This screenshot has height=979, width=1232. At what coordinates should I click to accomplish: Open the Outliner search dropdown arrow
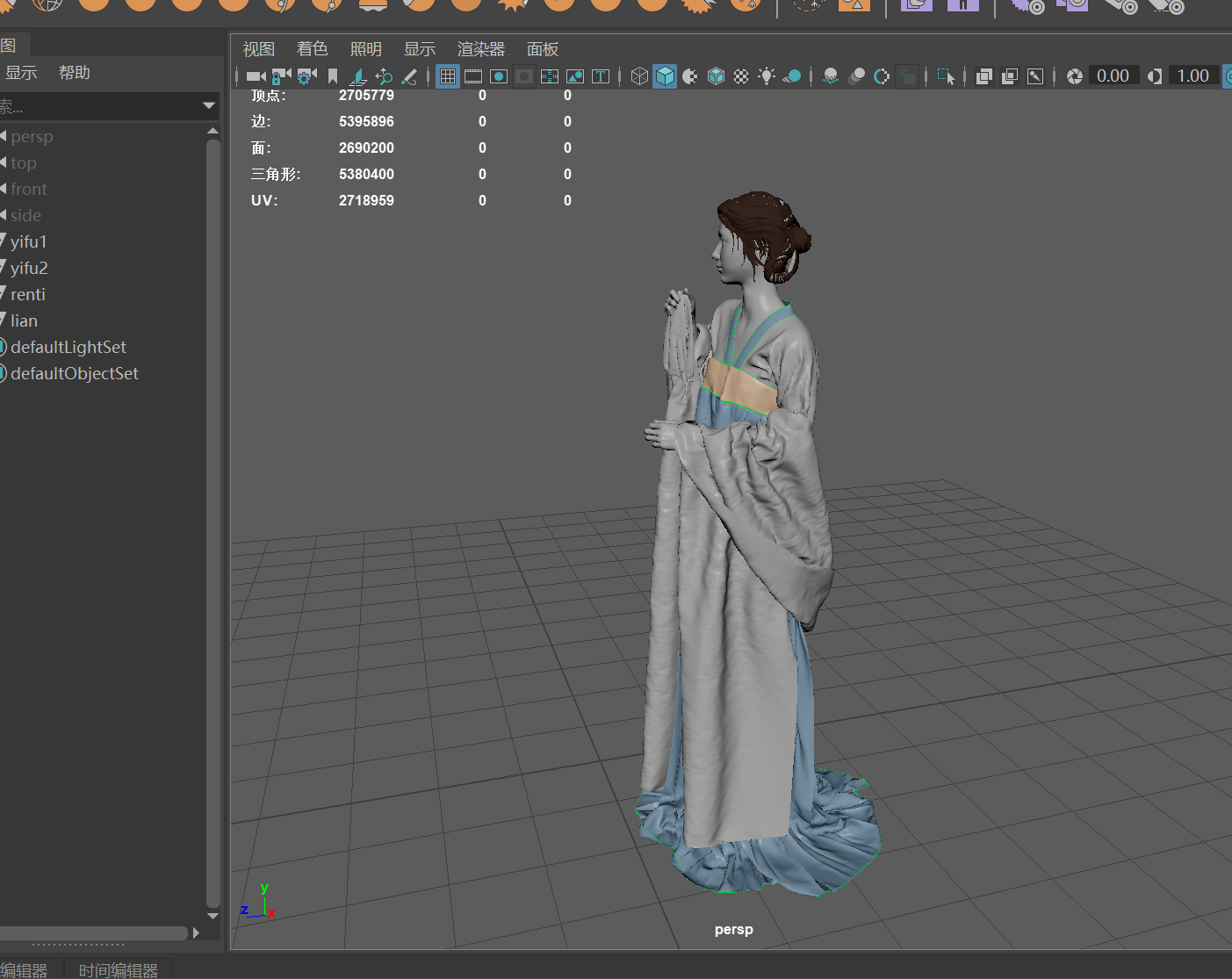click(209, 106)
